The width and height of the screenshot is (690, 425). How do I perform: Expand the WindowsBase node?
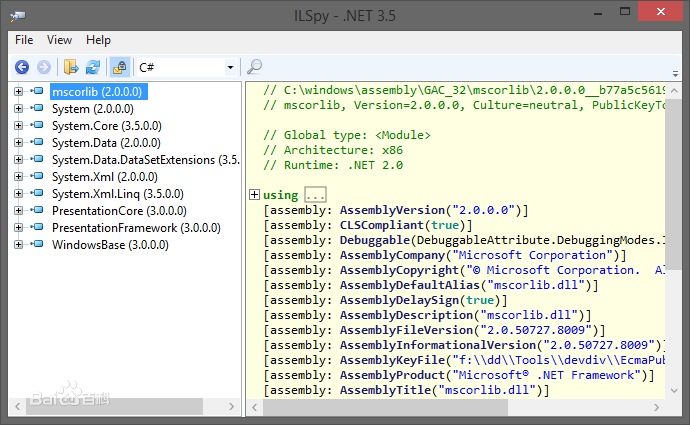tap(18, 245)
